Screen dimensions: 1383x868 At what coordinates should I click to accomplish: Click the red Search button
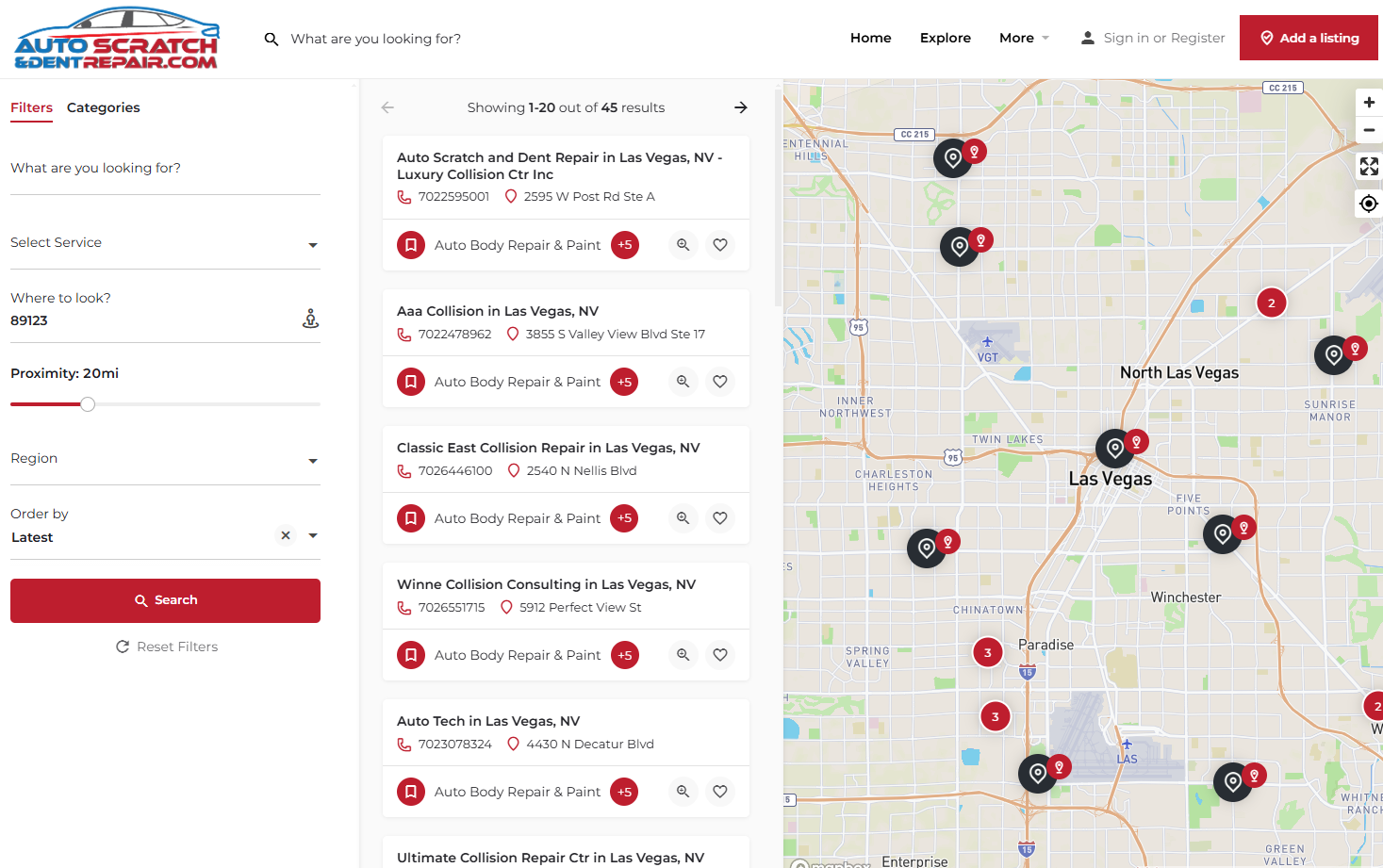(x=165, y=600)
